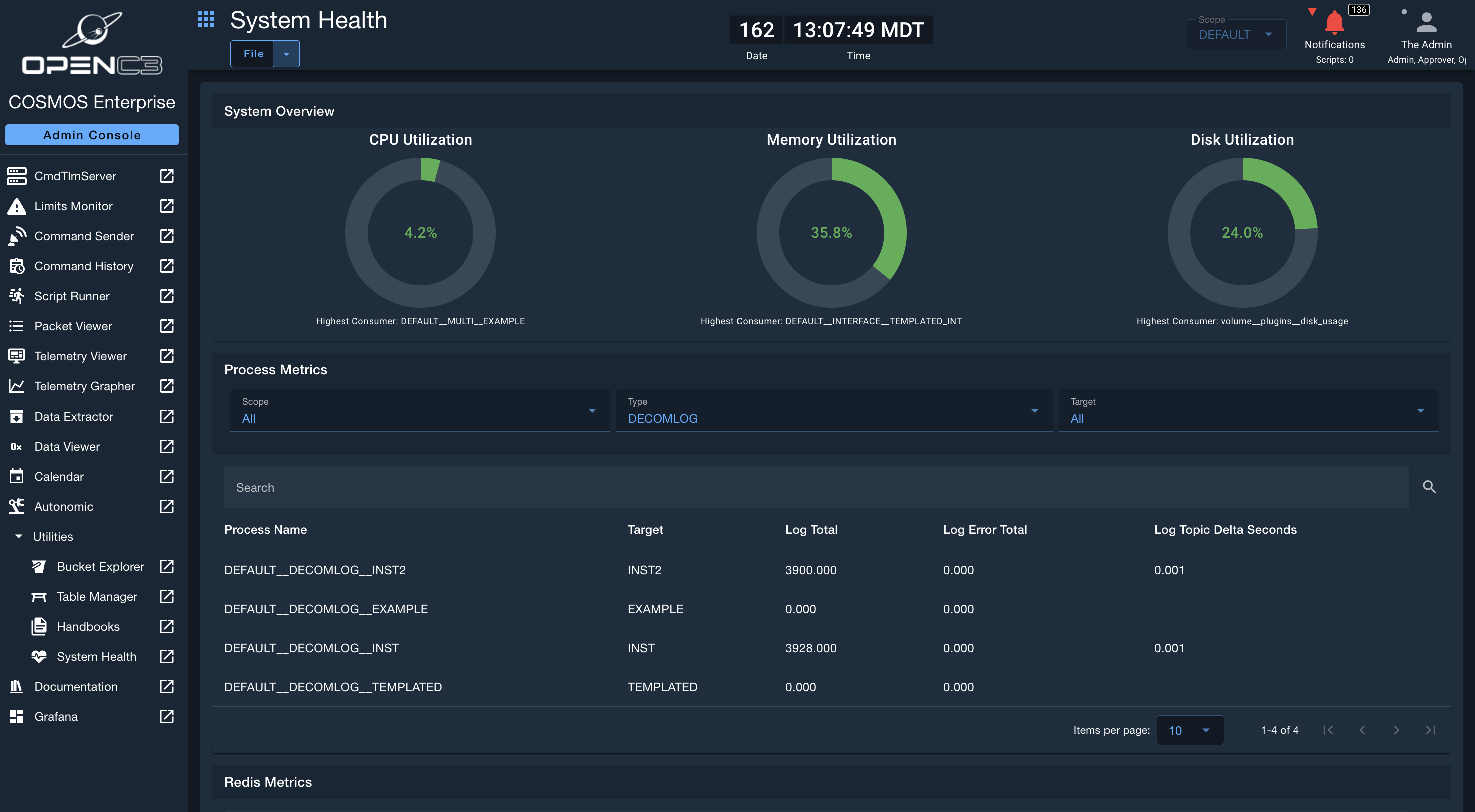The width and height of the screenshot is (1475, 812).
Task: Go to the first page of results
Action: 1328,730
